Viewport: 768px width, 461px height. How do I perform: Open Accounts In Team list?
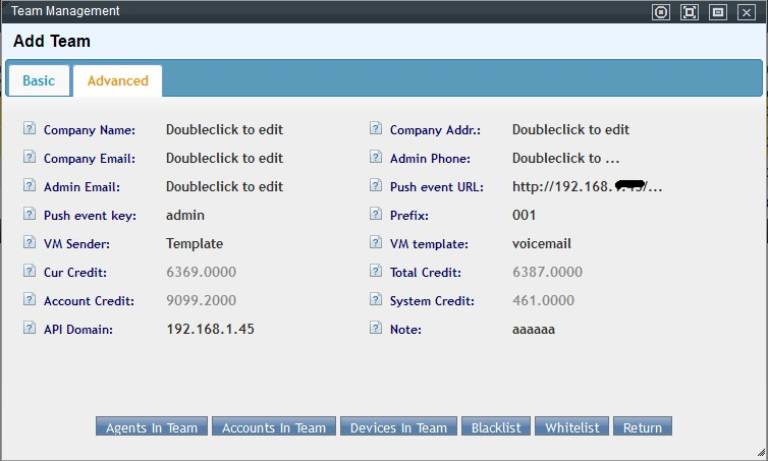pyautogui.click(x=274, y=427)
